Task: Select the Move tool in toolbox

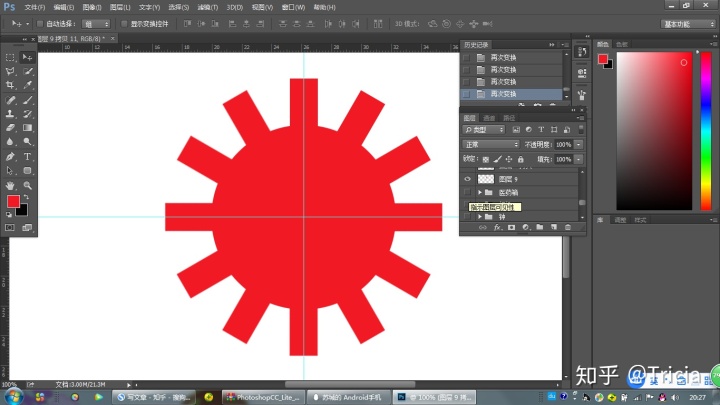Action: click(28, 57)
